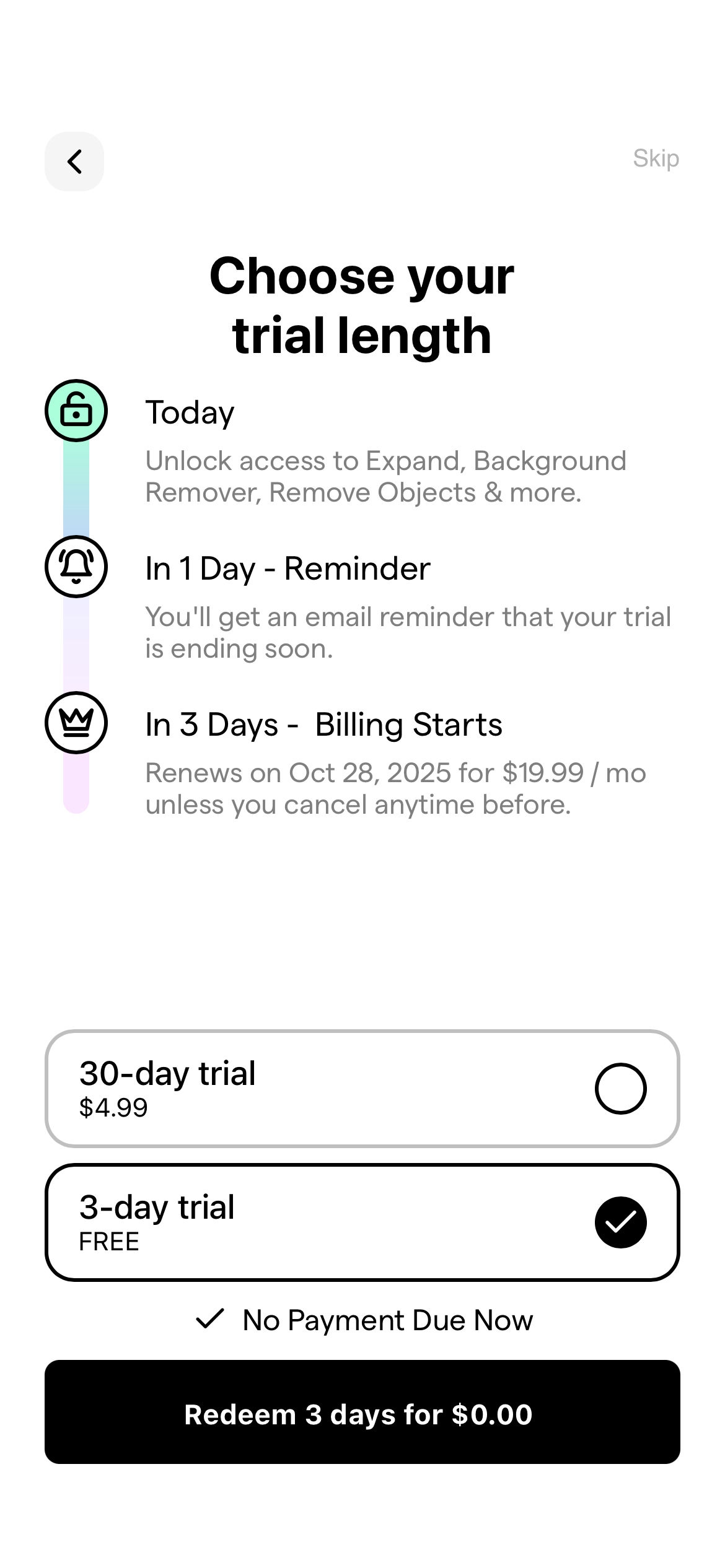Tap the green unlock icon
Image resolution: width=725 pixels, height=1568 pixels.
click(x=76, y=411)
